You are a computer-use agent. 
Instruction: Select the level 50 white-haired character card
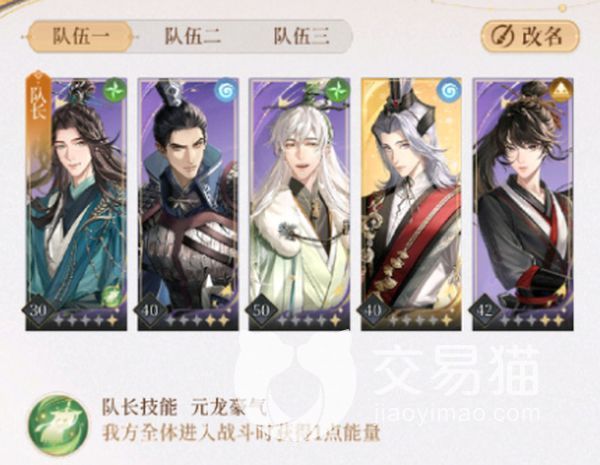click(300, 204)
